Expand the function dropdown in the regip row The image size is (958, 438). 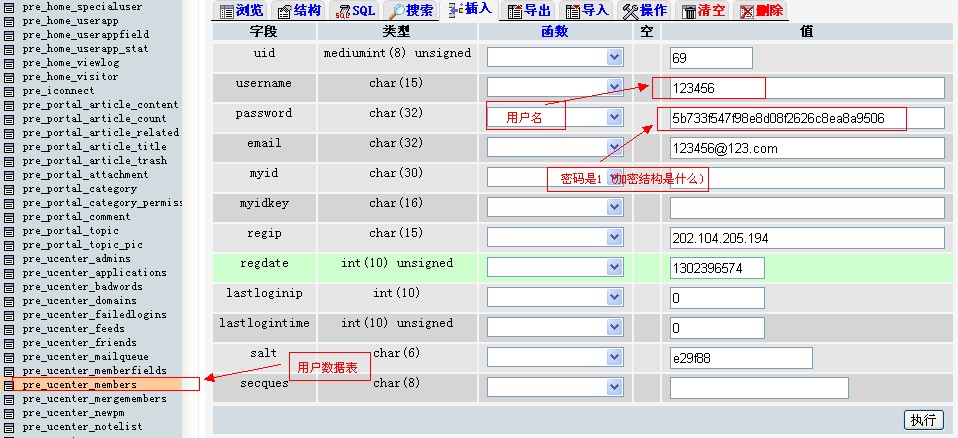(x=555, y=237)
